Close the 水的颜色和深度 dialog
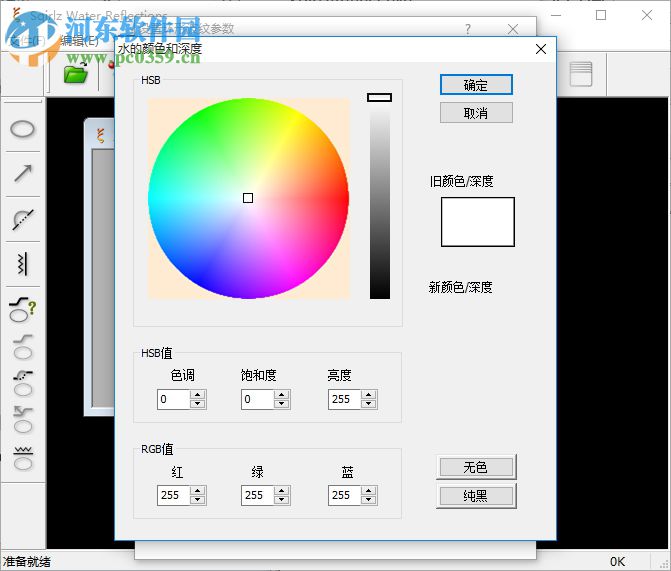671x571 pixels. [541, 49]
